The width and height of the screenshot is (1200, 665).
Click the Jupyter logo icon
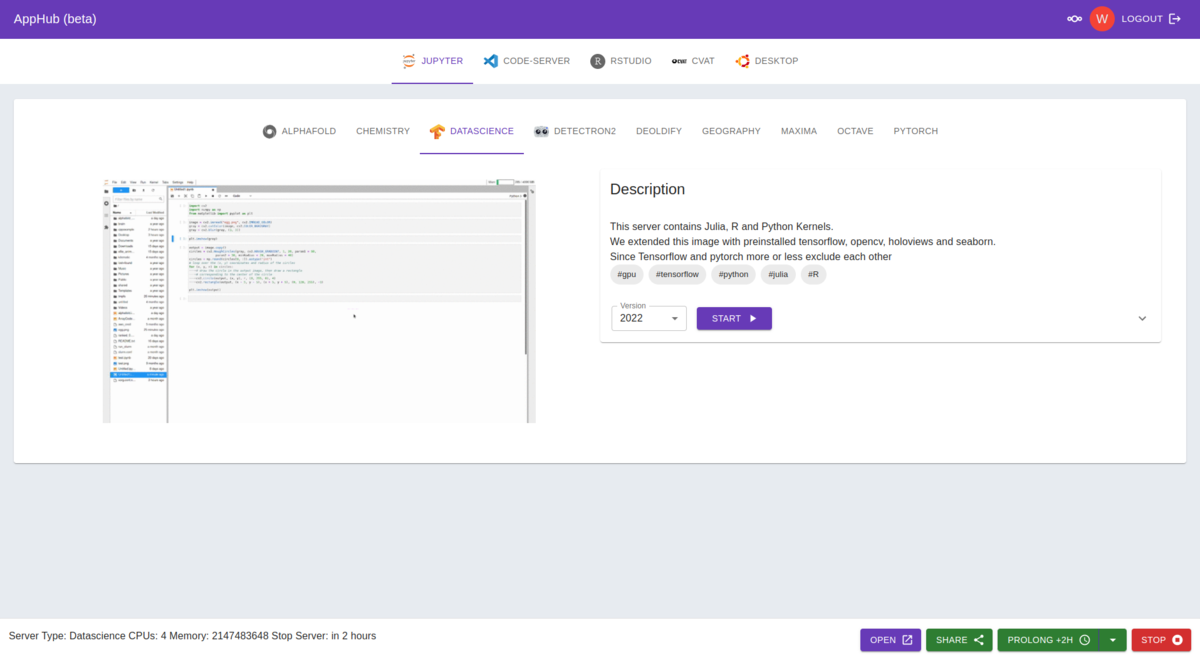(x=408, y=61)
